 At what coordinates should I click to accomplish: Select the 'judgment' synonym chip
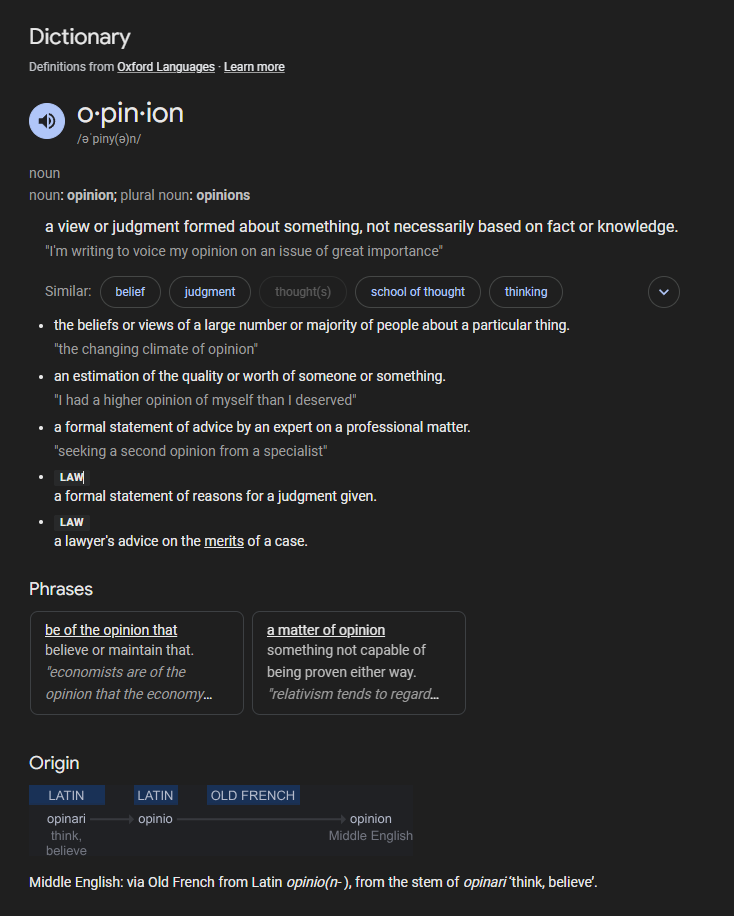pyautogui.click(x=210, y=292)
